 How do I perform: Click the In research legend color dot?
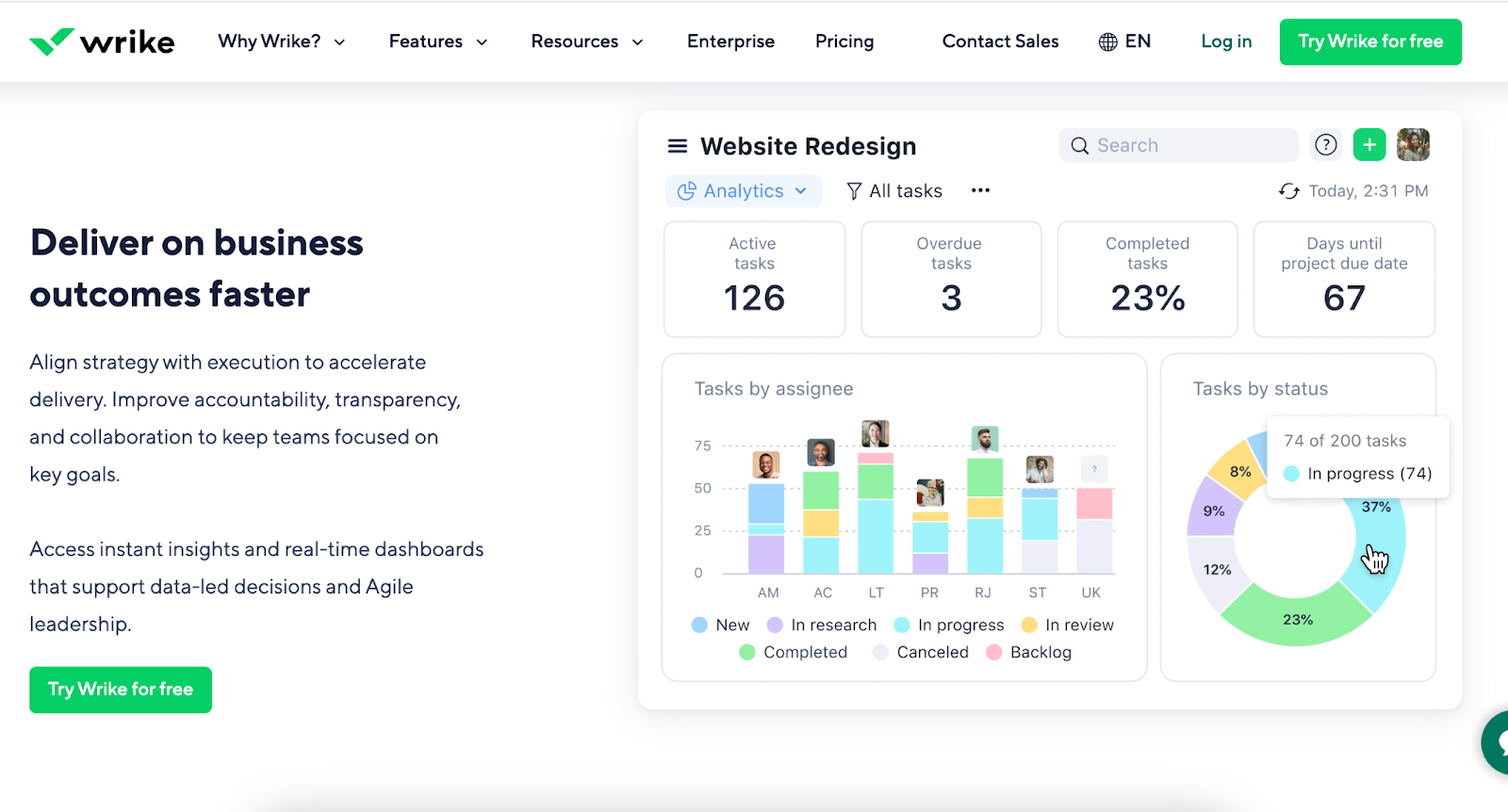coord(775,625)
